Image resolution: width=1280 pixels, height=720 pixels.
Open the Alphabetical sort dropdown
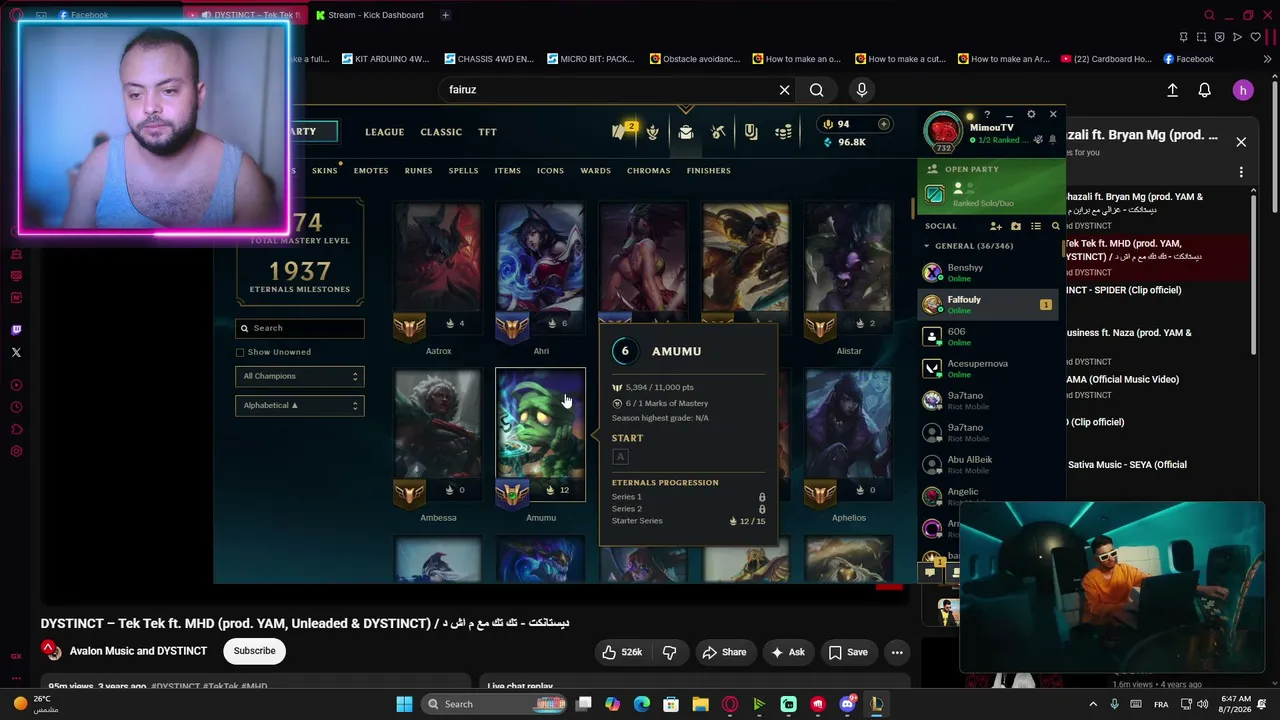[x=300, y=405]
